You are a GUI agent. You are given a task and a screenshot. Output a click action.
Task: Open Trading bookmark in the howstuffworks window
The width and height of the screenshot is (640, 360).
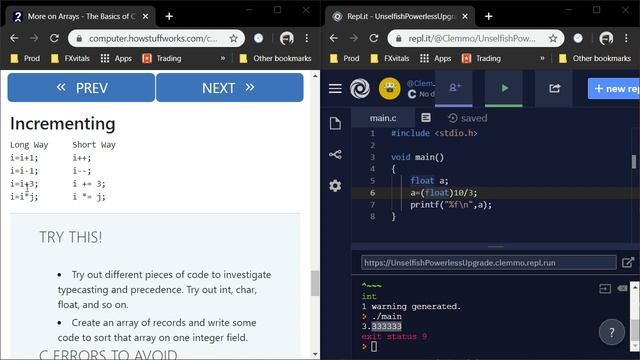162,58
